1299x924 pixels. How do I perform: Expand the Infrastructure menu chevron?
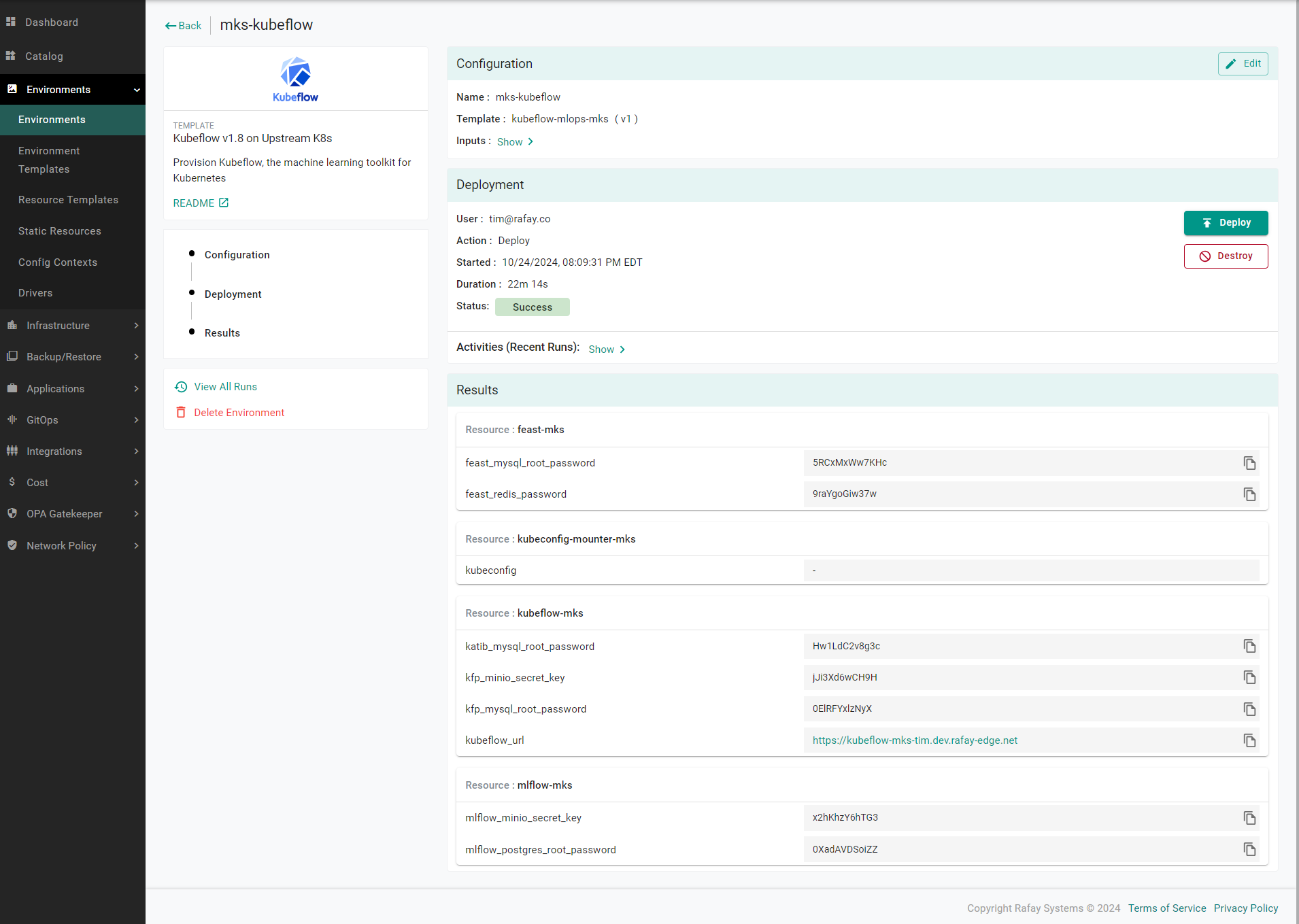[x=137, y=326]
